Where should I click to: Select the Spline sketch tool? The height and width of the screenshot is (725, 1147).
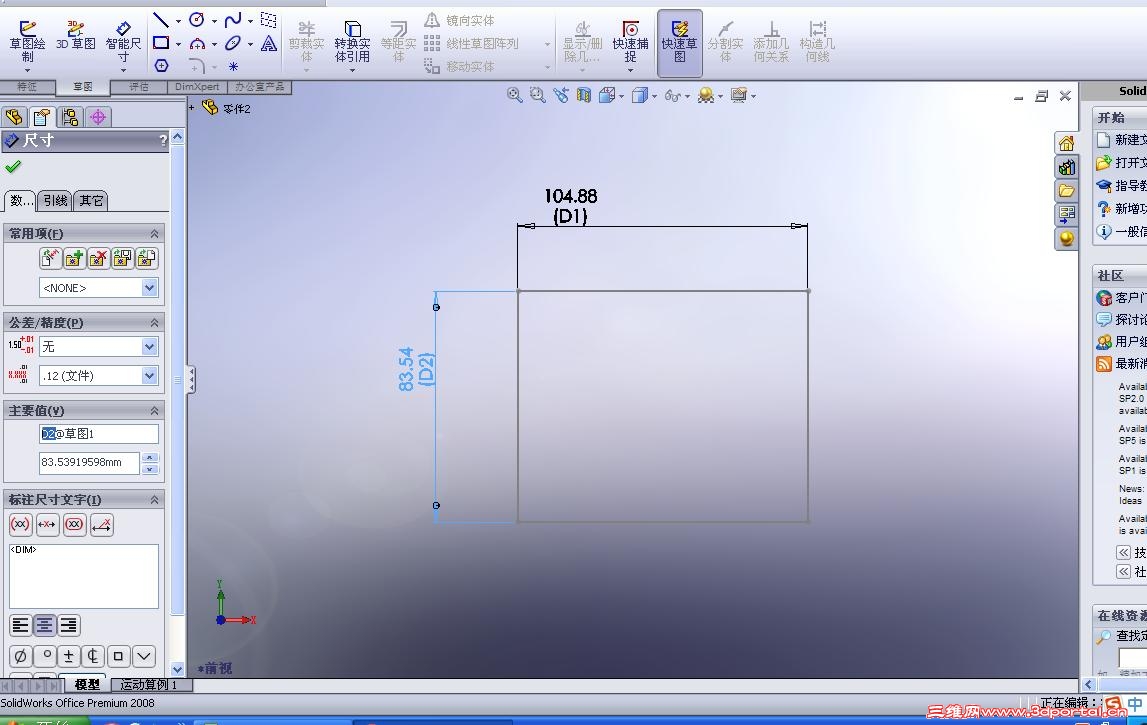(x=233, y=20)
